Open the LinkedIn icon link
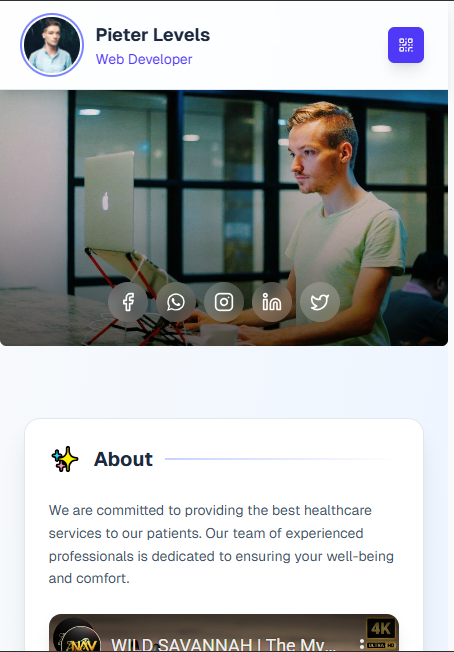Image resolution: width=454 pixels, height=652 pixels. tap(272, 302)
